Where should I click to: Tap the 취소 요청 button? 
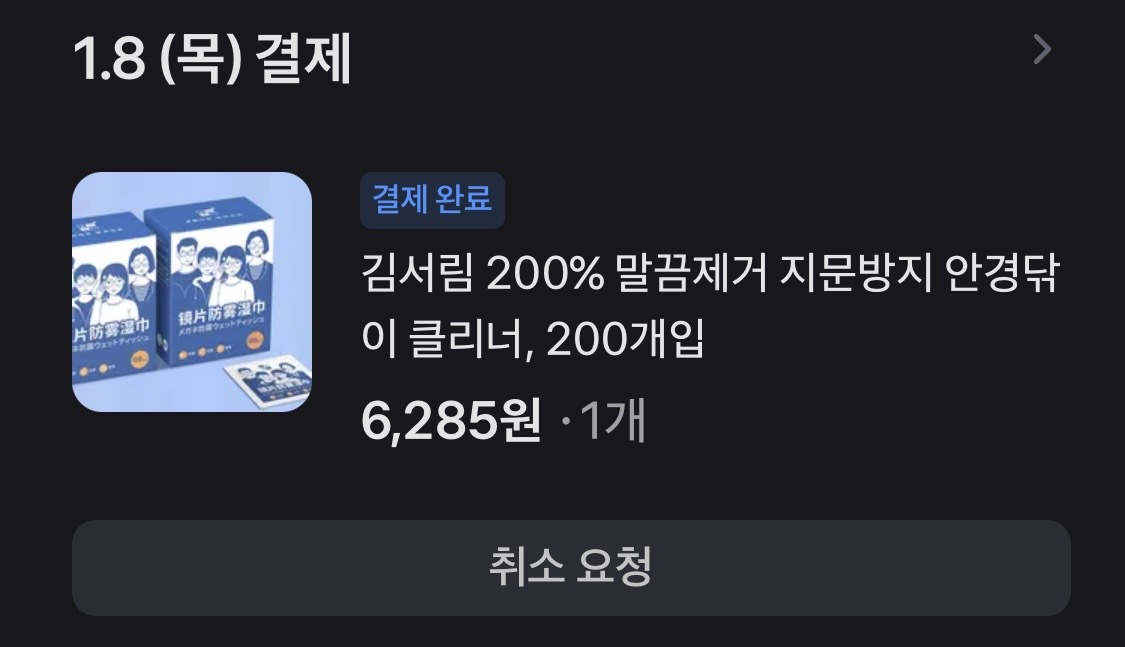tap(571, 567)
